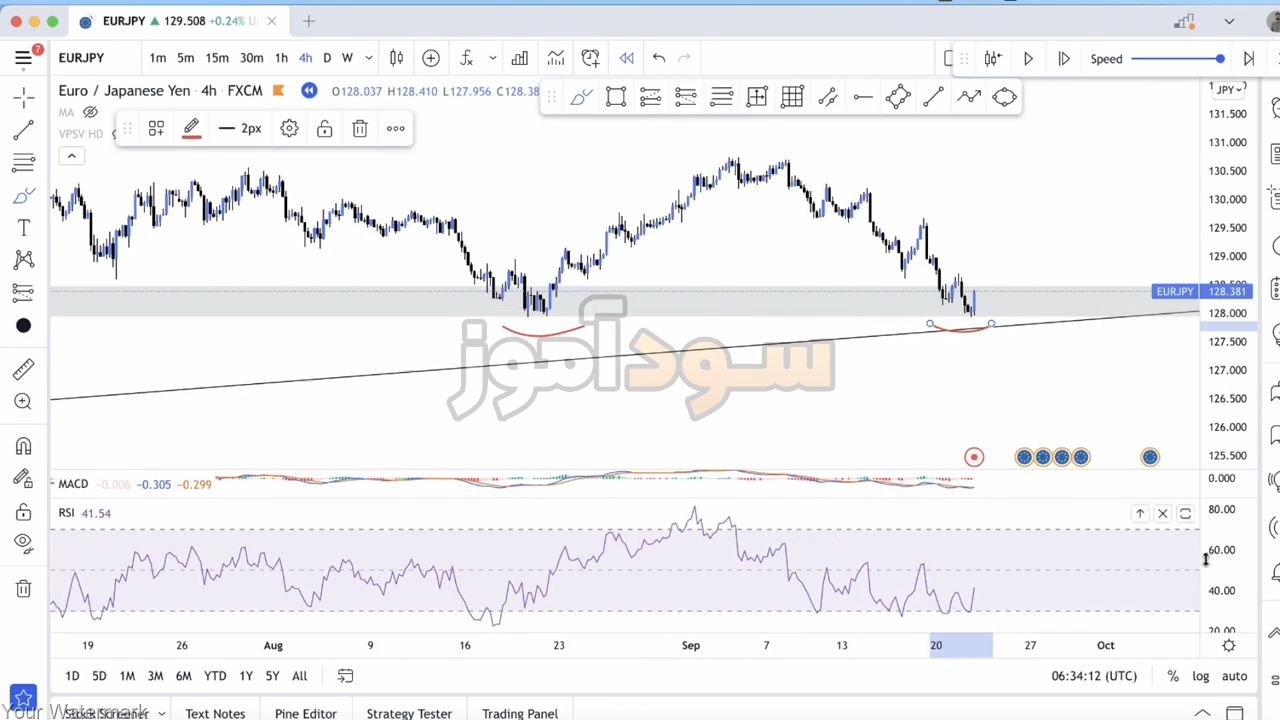The height and width of the screenshot is (720, 1280).
Task: Open the chart patterns tool
Action: (24, 260)
